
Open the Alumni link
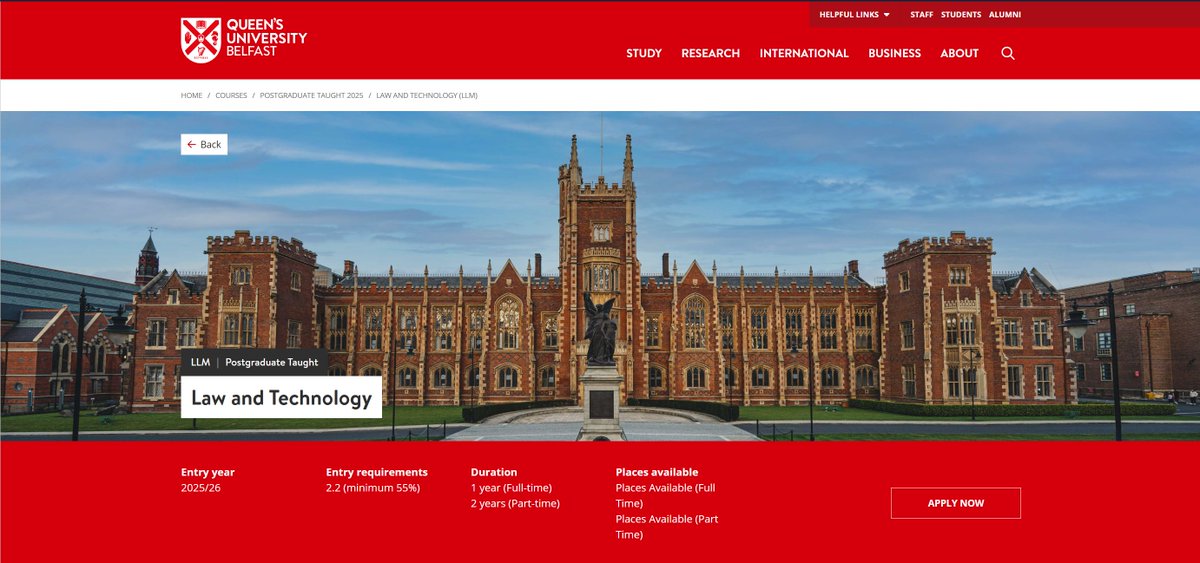point(1005,15)
